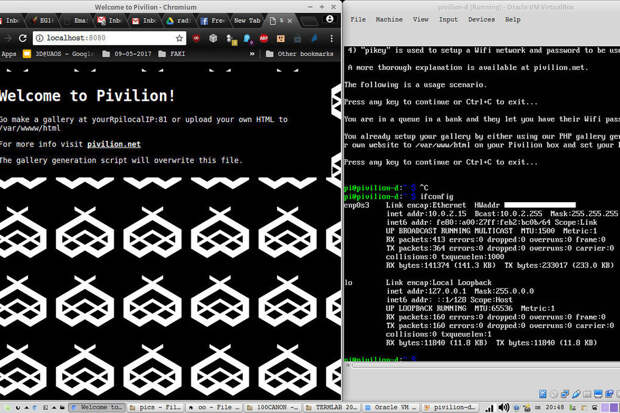Open the Chromium three-dot menu
This screenshot has height=413, width=620.
331,38
